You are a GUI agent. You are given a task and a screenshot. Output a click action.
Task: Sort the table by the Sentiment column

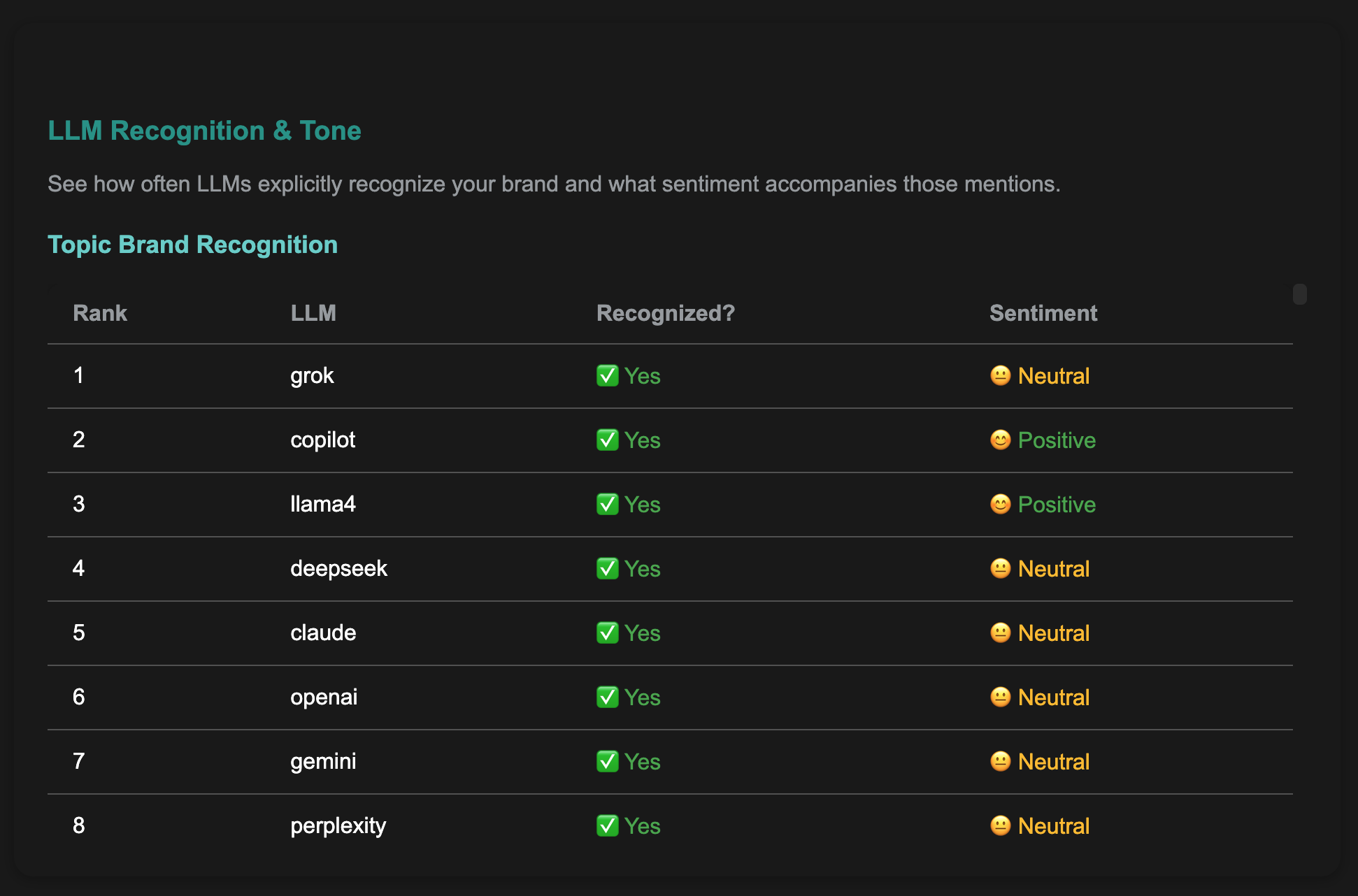pos(1044,312)
